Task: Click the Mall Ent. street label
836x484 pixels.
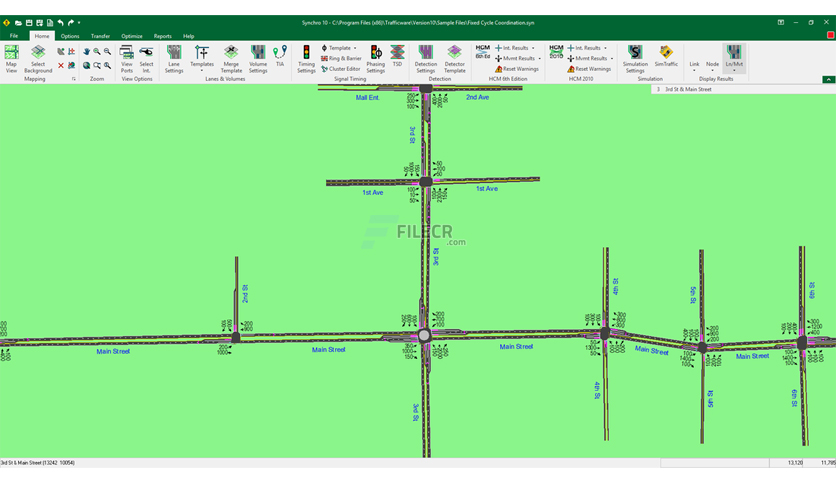Action: [x=367, y=98]
